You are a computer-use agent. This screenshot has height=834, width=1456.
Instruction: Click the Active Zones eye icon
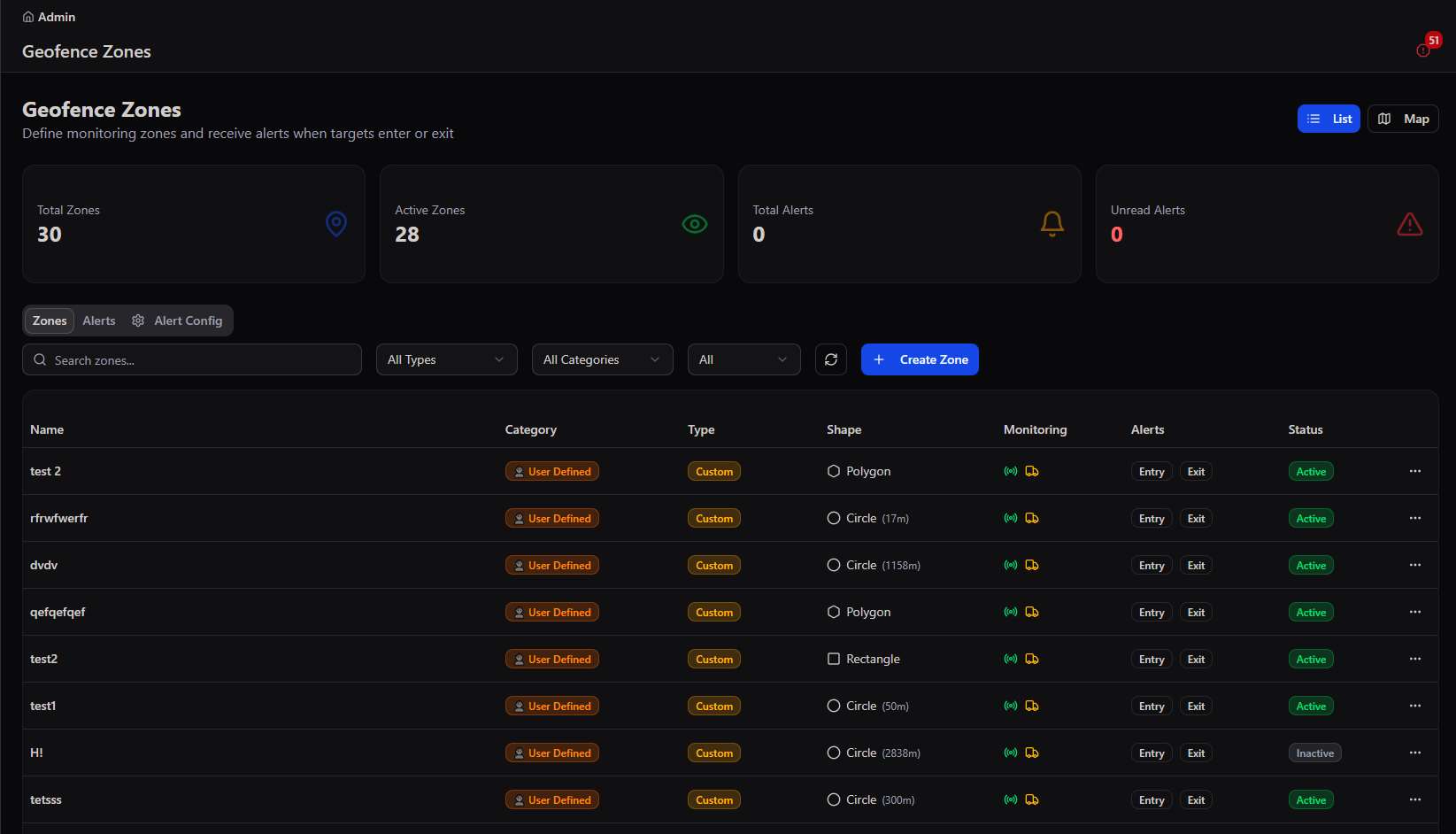pos(695,224)
